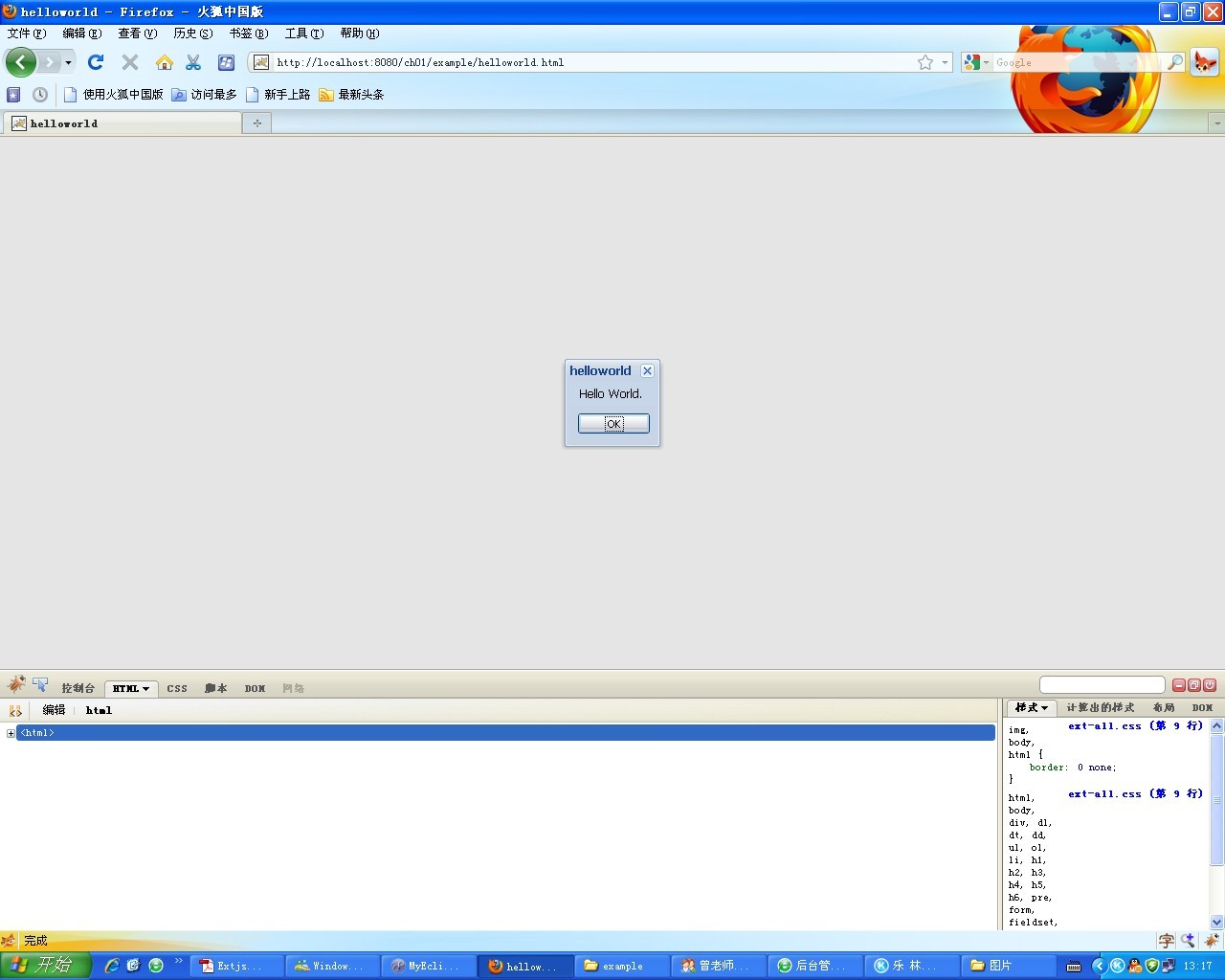Activate the Firebug inspect element tool
The height and width of the screenshot is (980, 1225).
[40, 684]
